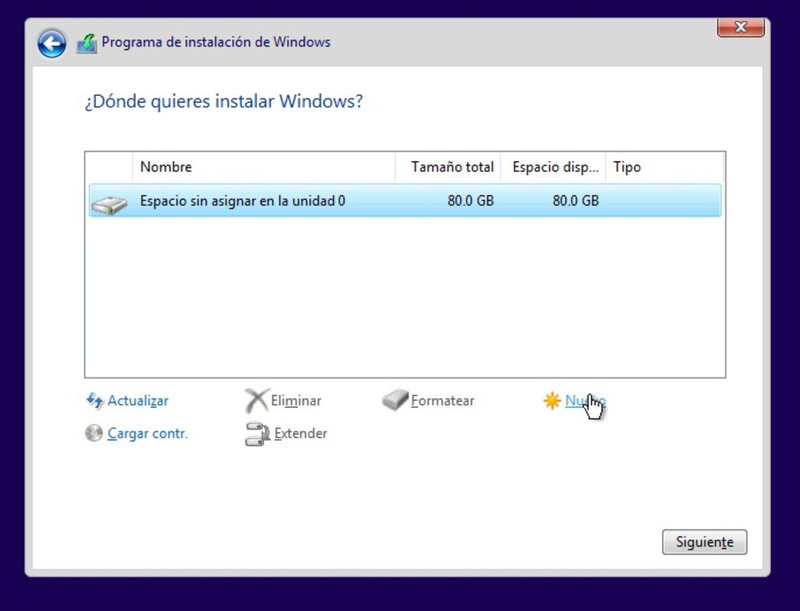This screenshot has height=611, width=800.
Task: Click the Actualizar refresh arrows icon
Action: pos(95,401)
